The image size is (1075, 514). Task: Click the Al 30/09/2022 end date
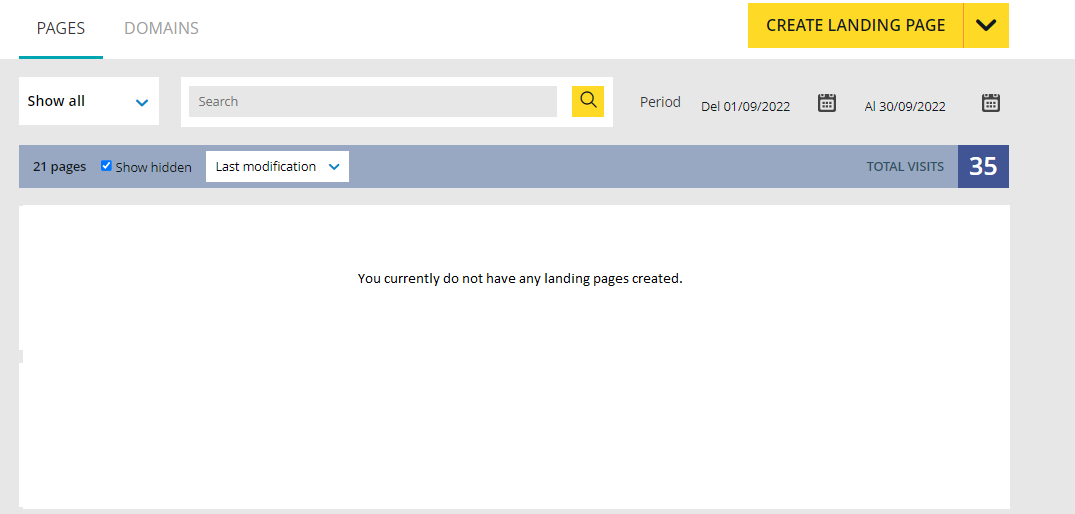[905, 106]
